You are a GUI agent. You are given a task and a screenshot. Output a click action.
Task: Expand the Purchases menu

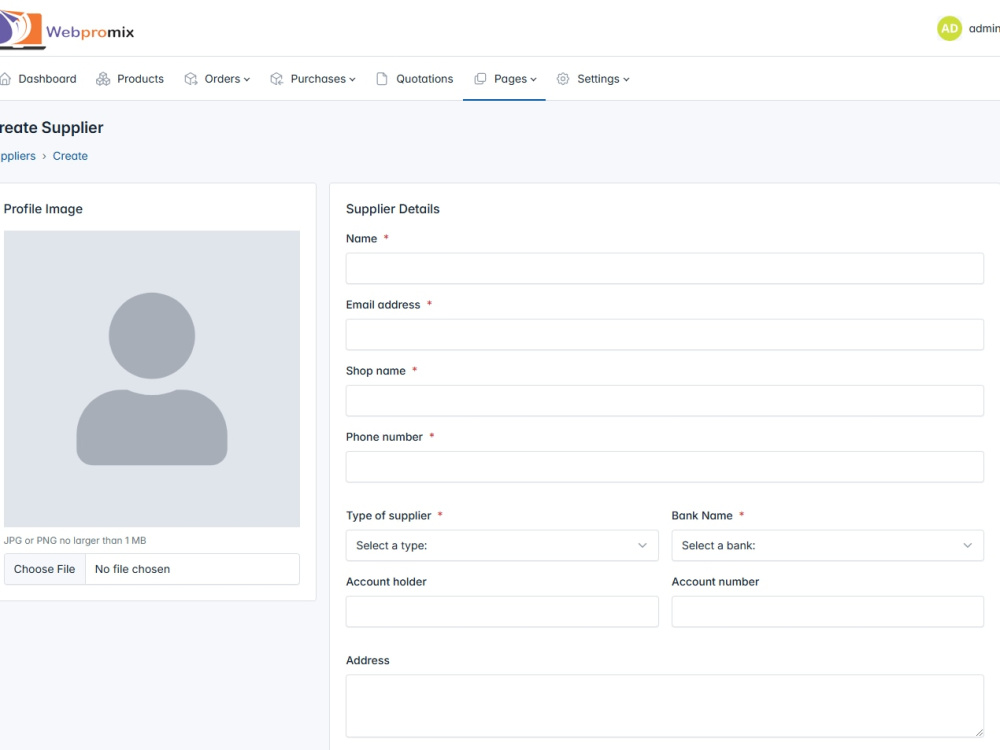click(x=323, y=78)
